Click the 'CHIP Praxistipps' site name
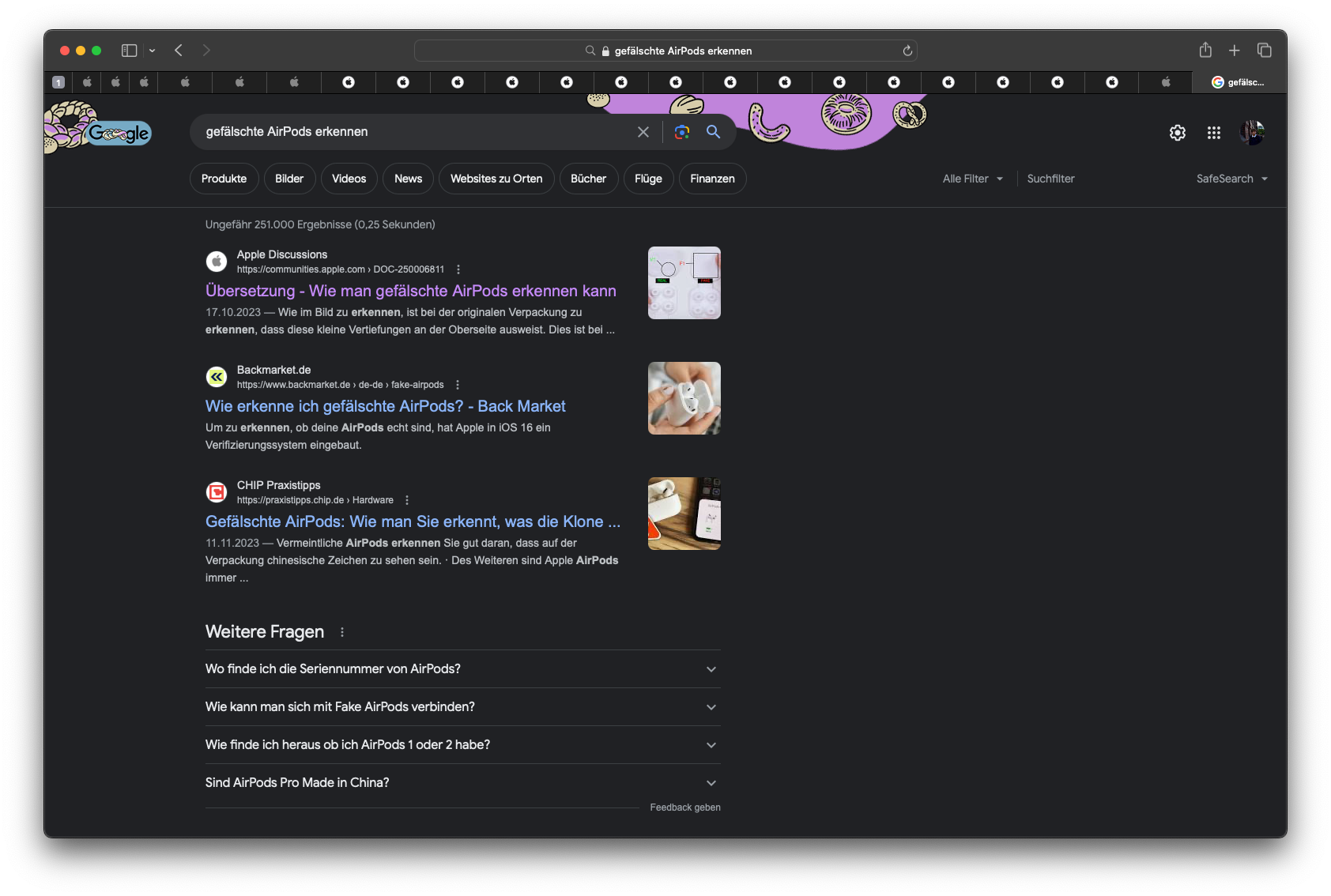The height and width of the screenshot is (896, 1331). 279,485
